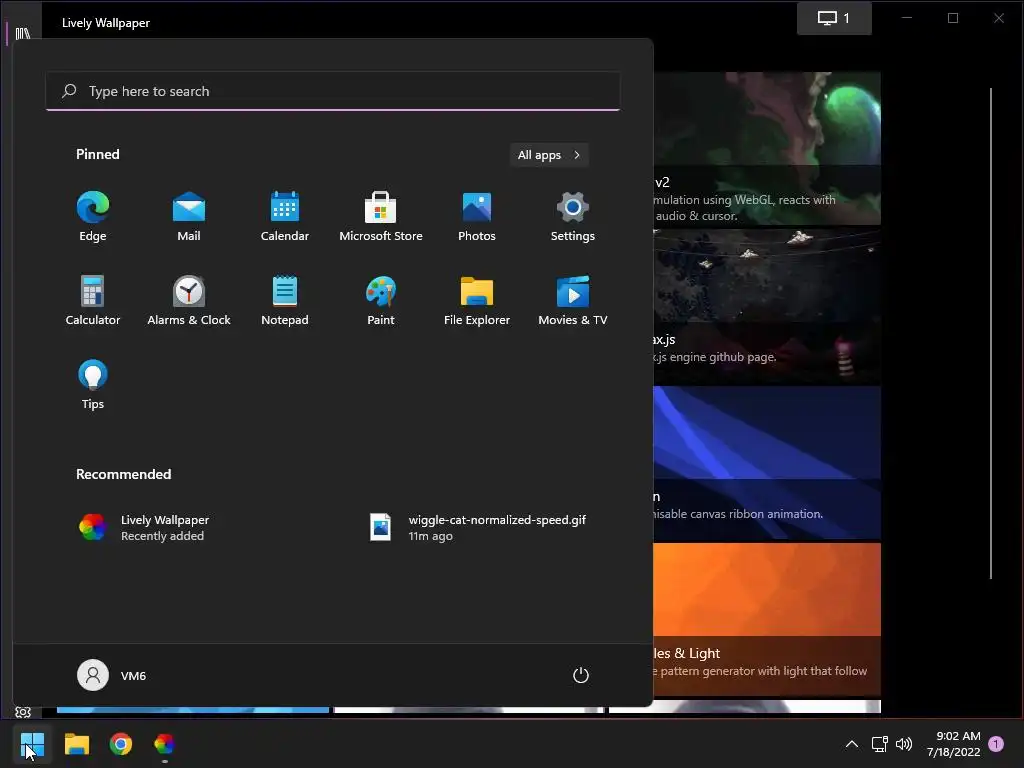1024x768 pixels.
Task: Launch the Photos app
Action: click(x=477, y=217)
